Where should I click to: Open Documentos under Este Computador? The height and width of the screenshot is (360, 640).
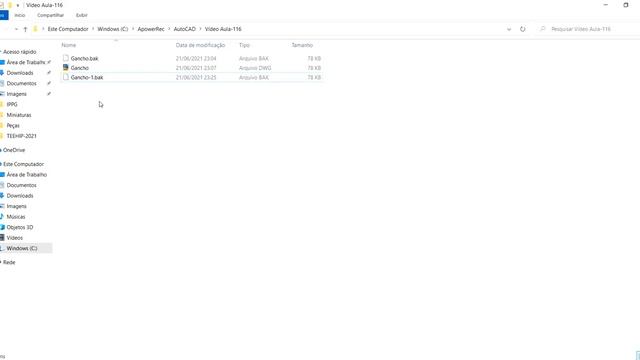point(21,185)
